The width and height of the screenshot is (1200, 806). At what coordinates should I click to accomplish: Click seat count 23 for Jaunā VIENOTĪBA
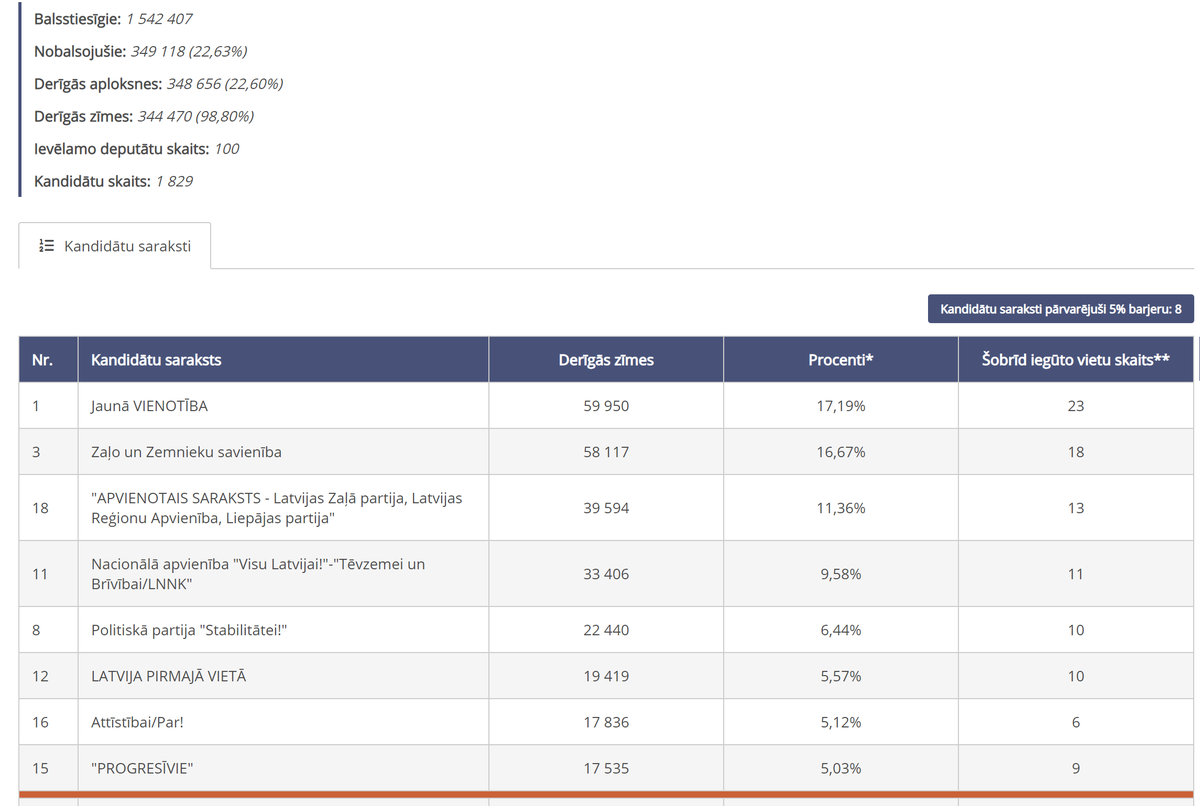[1076, 406]
